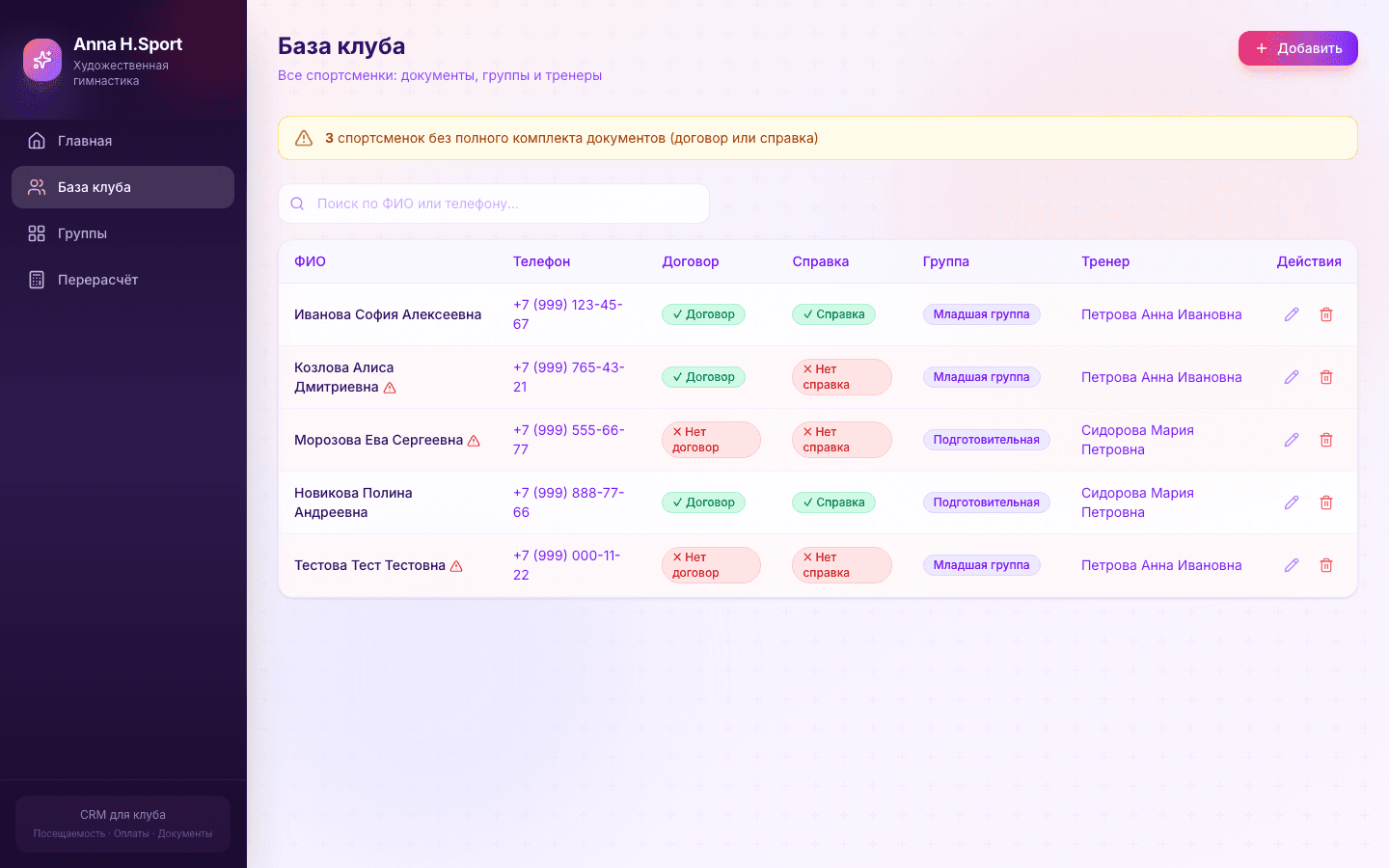
Task: Click the Нет договор badge for Тестова Тест
Action: click(x=711, y=565)
